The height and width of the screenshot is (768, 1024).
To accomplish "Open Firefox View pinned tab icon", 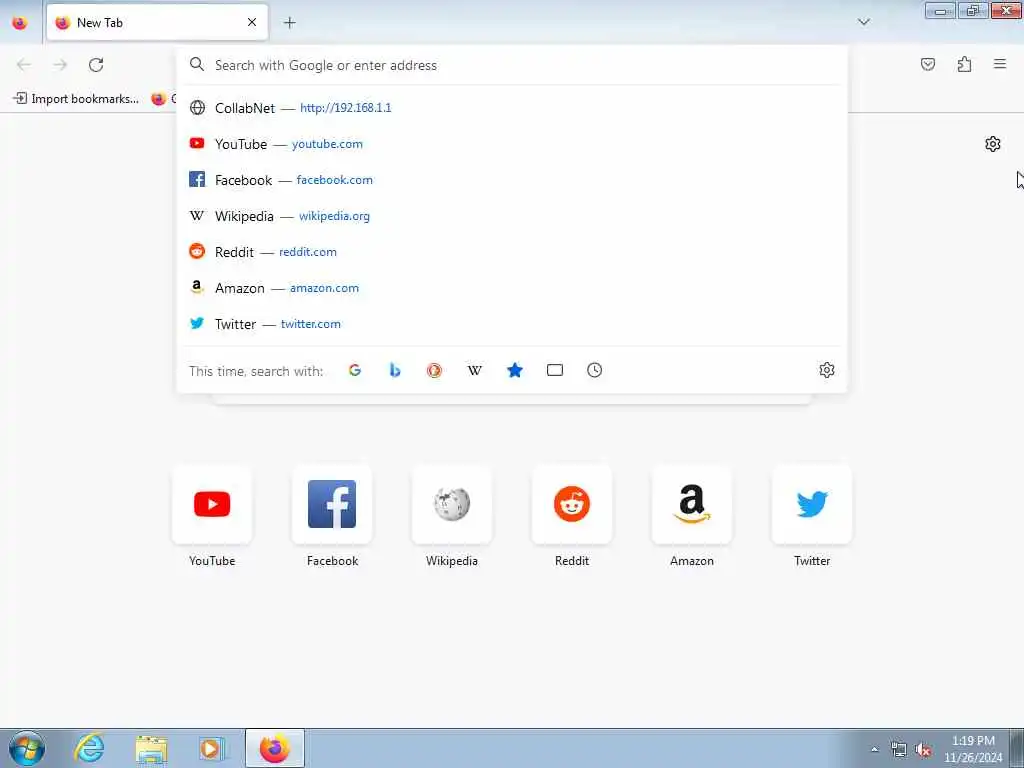I will tap(20, 23).
